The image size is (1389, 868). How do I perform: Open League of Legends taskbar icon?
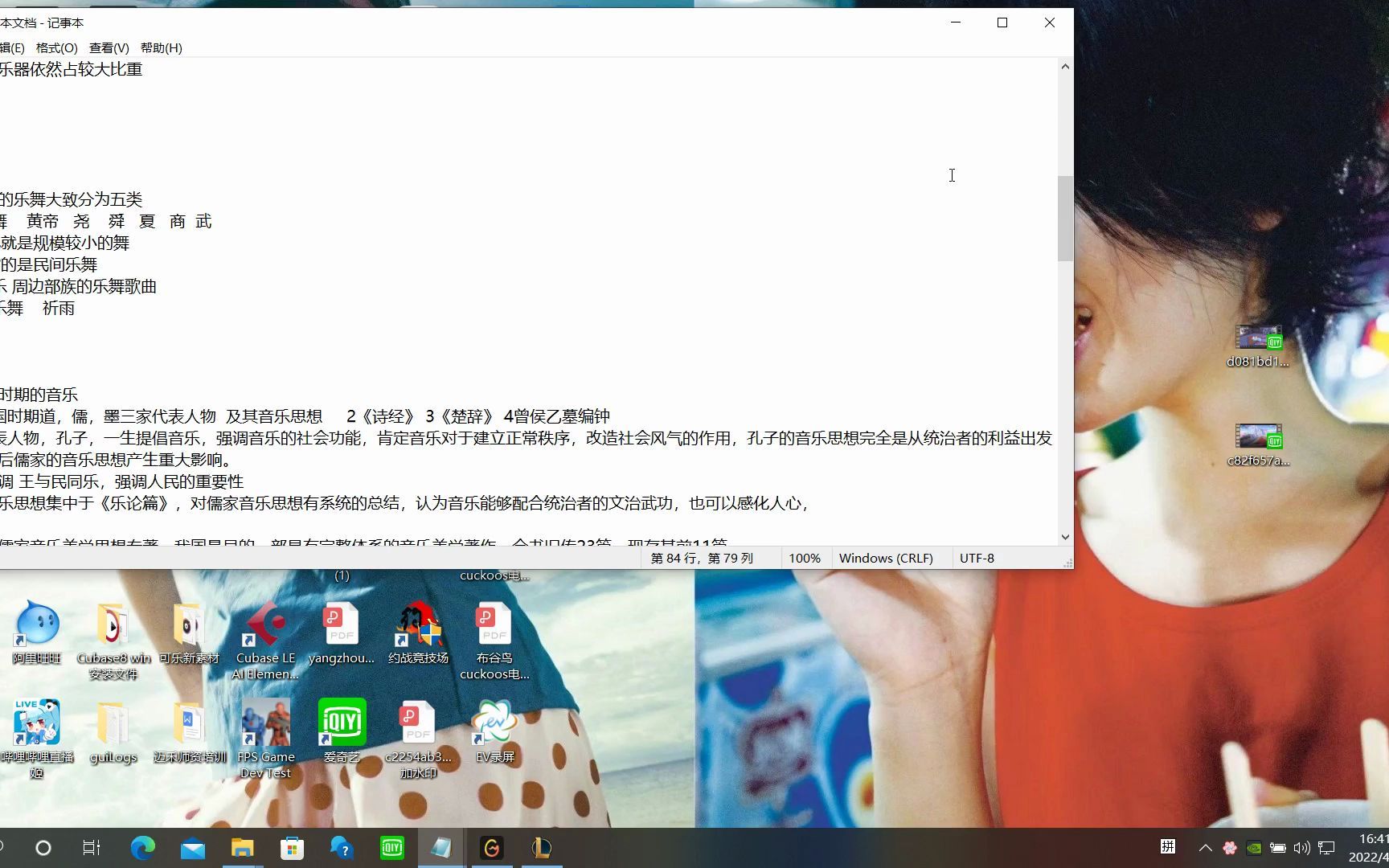coord(542,848)
